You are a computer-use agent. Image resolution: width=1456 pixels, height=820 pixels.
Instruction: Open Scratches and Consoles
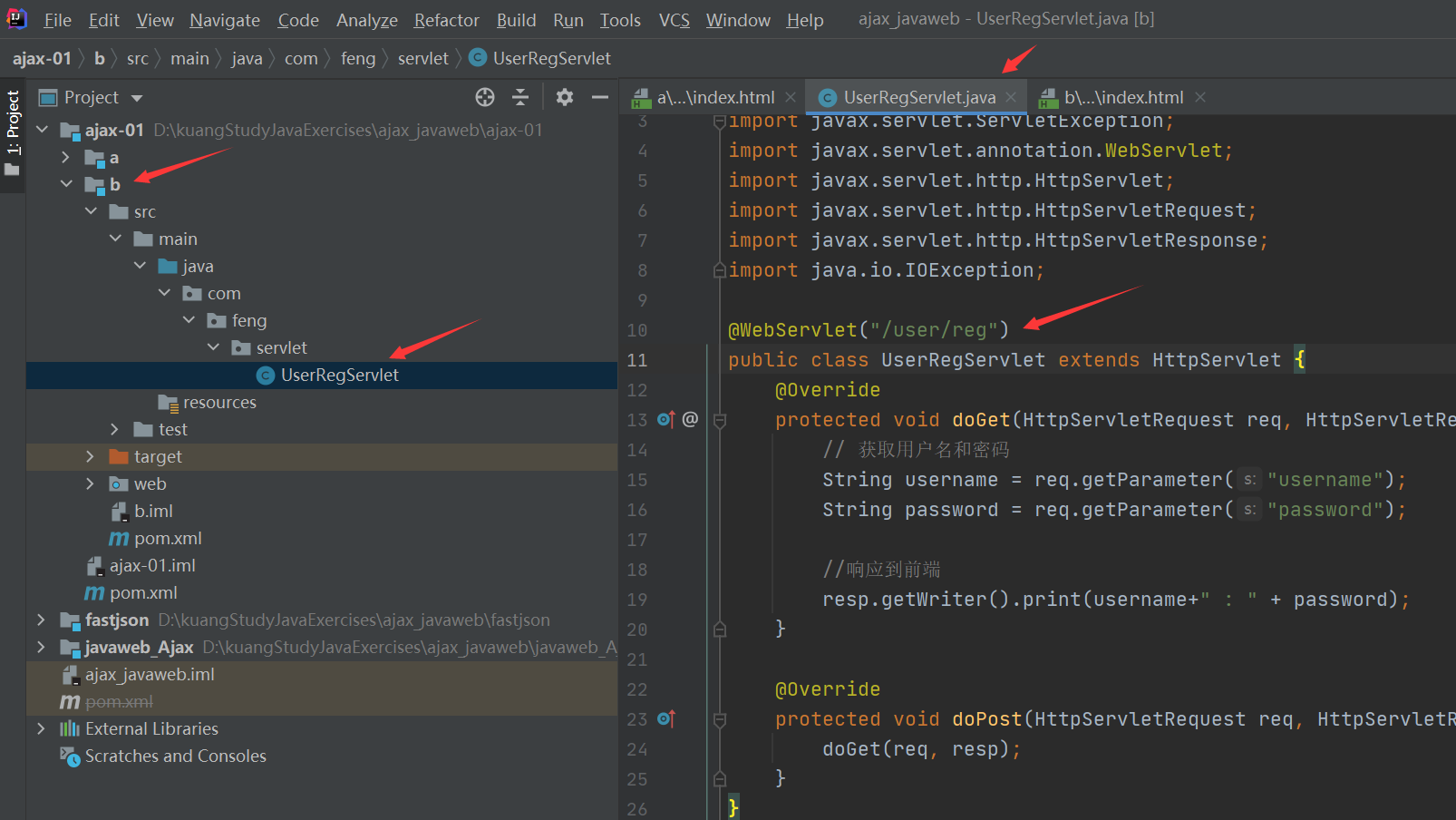pos(163,757)
